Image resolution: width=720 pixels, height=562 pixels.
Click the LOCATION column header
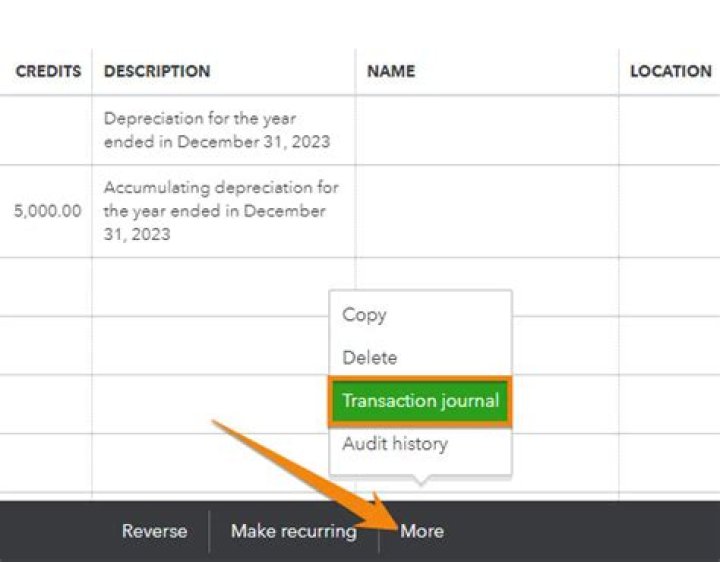pos(670,72)
